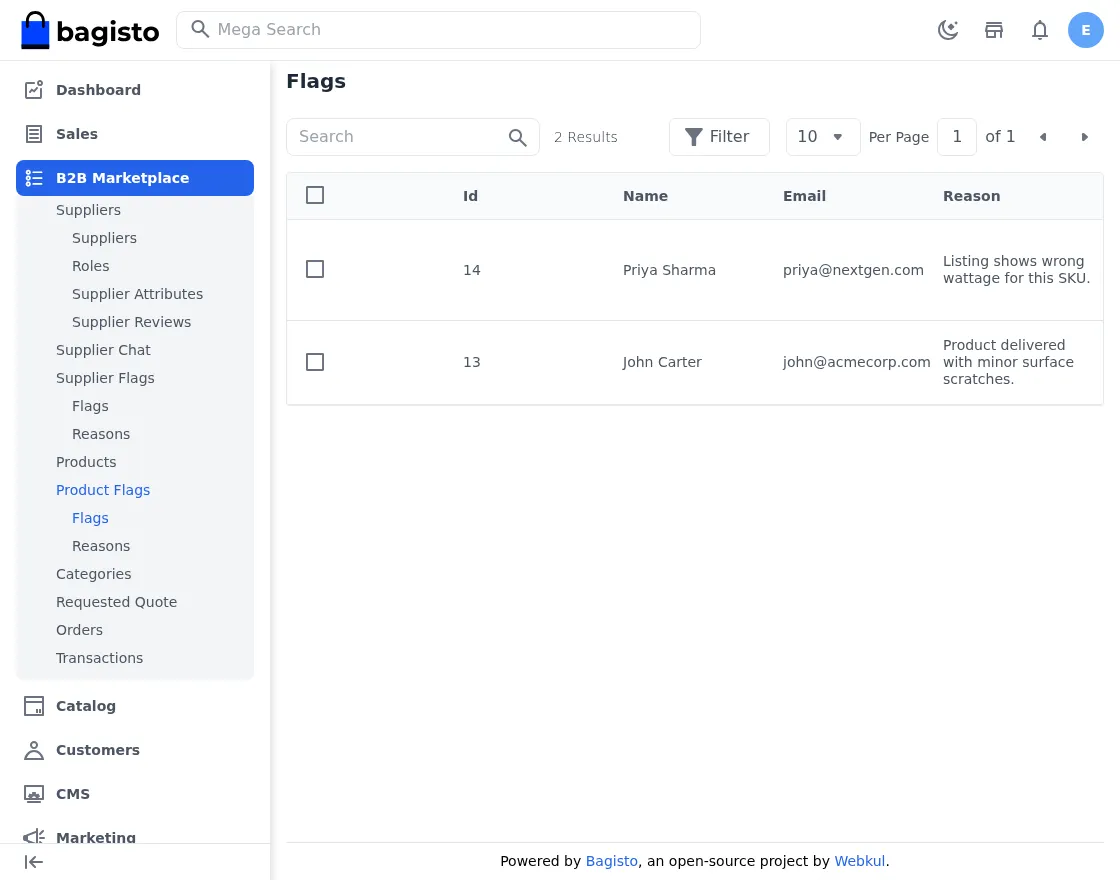The height and width of the screenshot is (880, 1120).
Task: Open Supplier Reviews
Action: coord(131,322)
